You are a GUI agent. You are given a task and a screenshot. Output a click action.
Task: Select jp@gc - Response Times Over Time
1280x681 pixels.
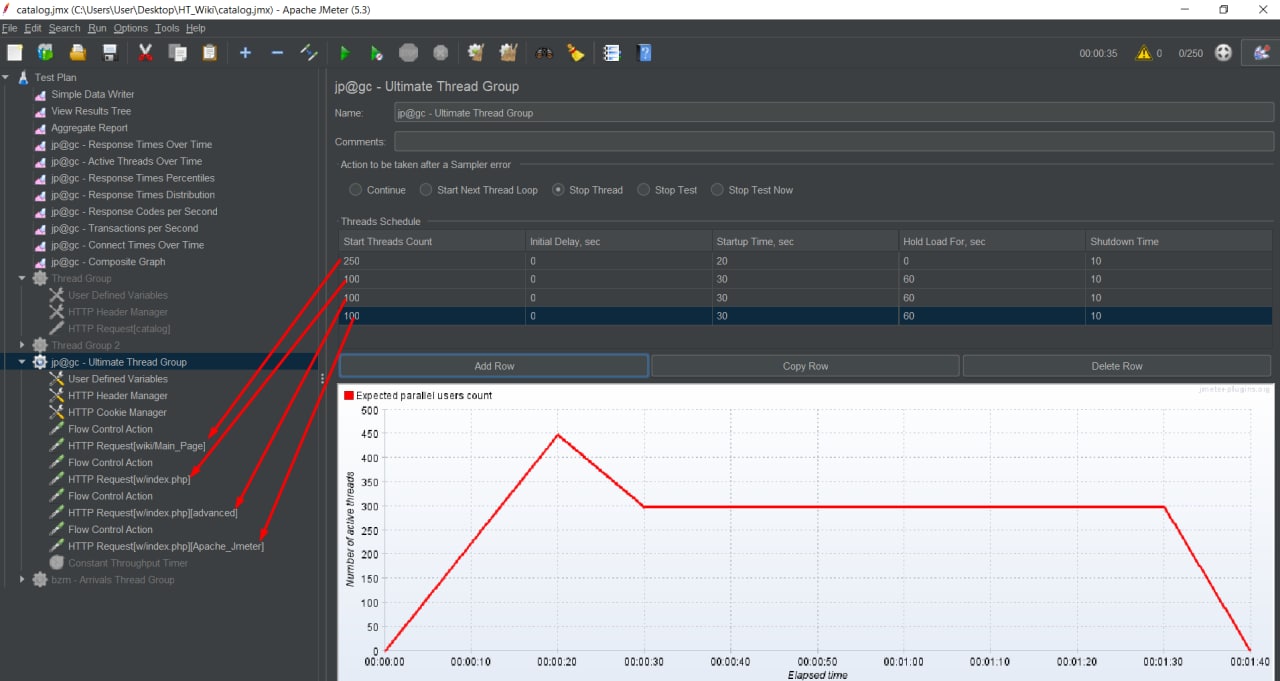point(132,144)
